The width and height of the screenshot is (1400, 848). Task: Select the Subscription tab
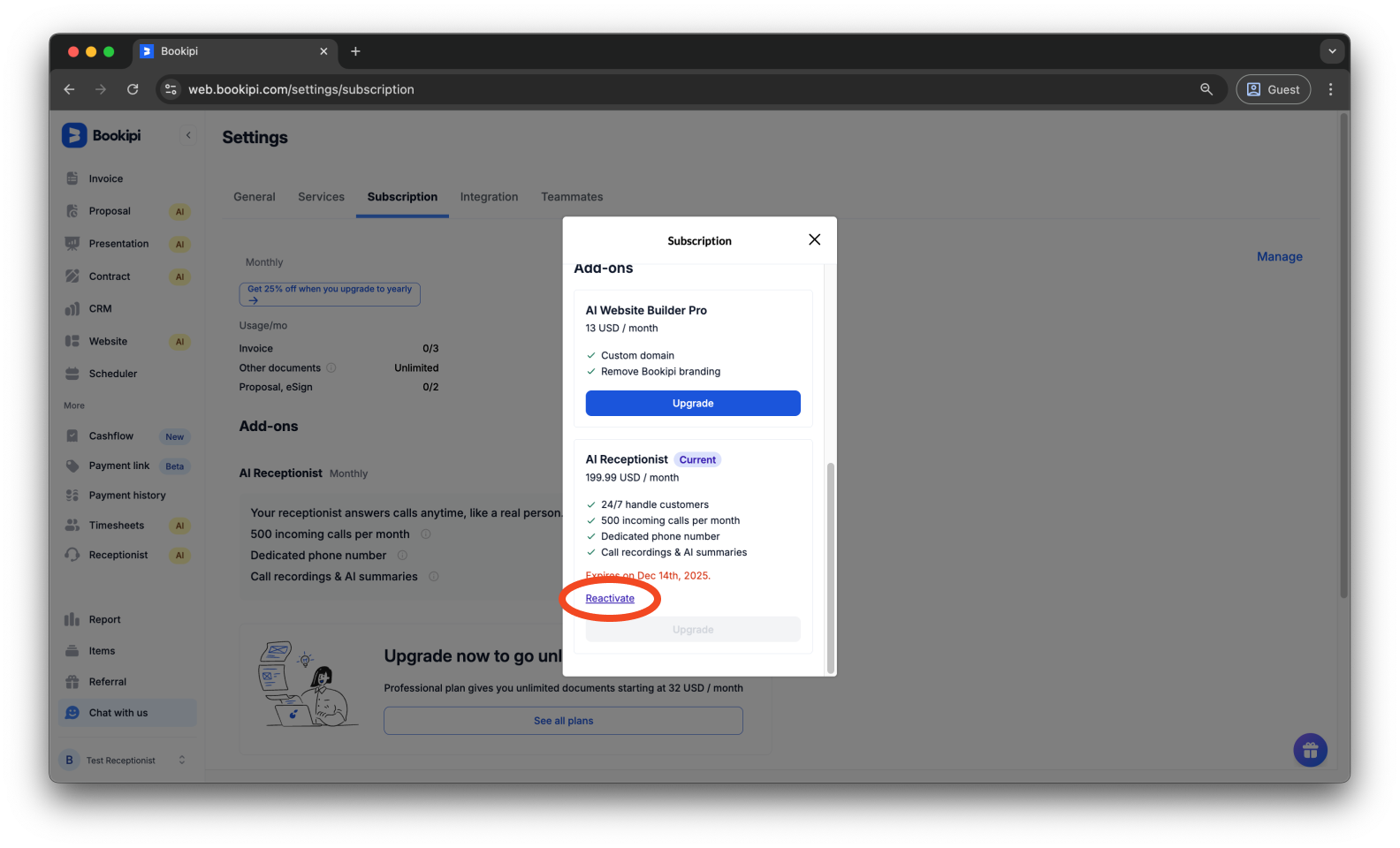[402, 197]
